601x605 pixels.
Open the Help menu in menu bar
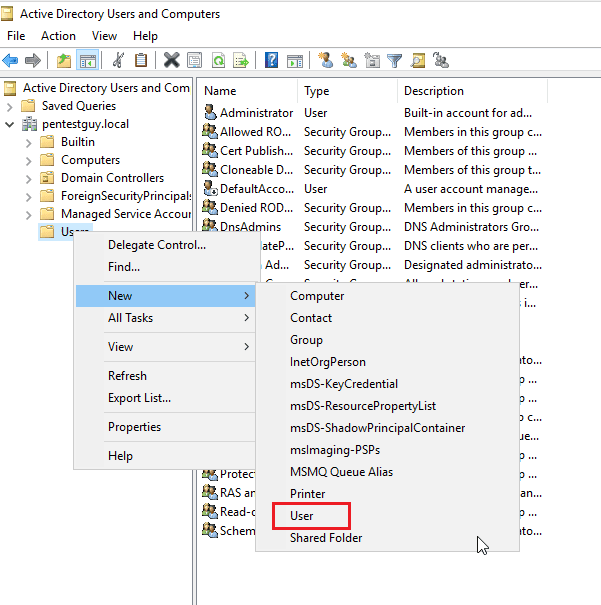145,36
